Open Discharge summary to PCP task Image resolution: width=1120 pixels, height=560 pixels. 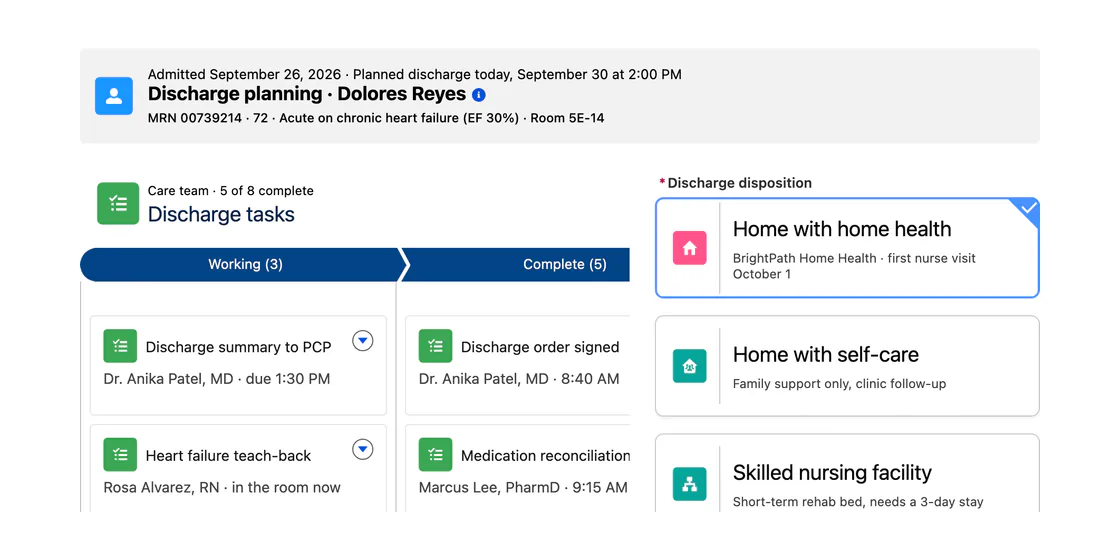239,347
